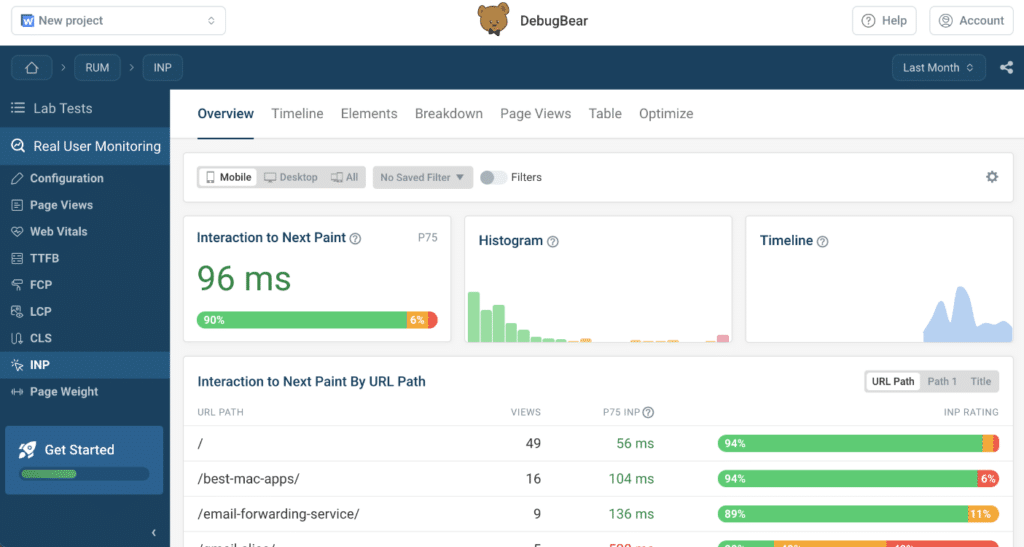Switch to the Overview tab
The height and width of the screenshot is (547, 1024).
225,114
